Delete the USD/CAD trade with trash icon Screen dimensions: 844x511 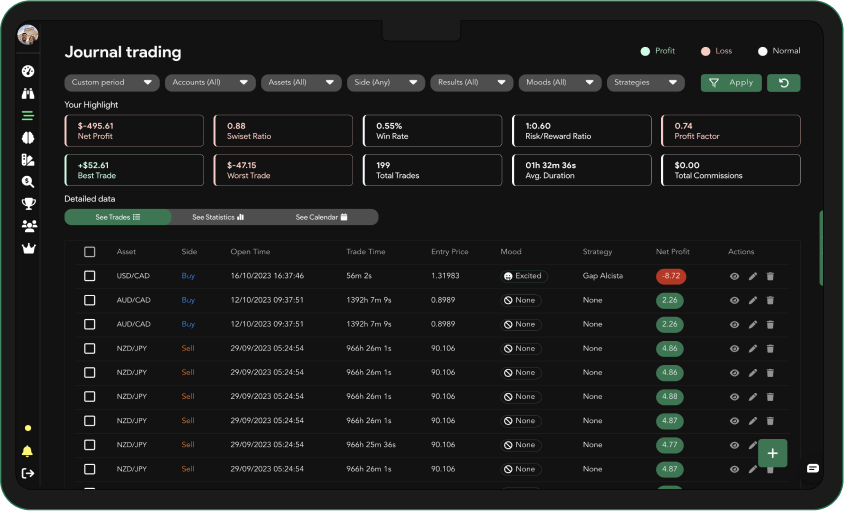(x=770, y=276)
